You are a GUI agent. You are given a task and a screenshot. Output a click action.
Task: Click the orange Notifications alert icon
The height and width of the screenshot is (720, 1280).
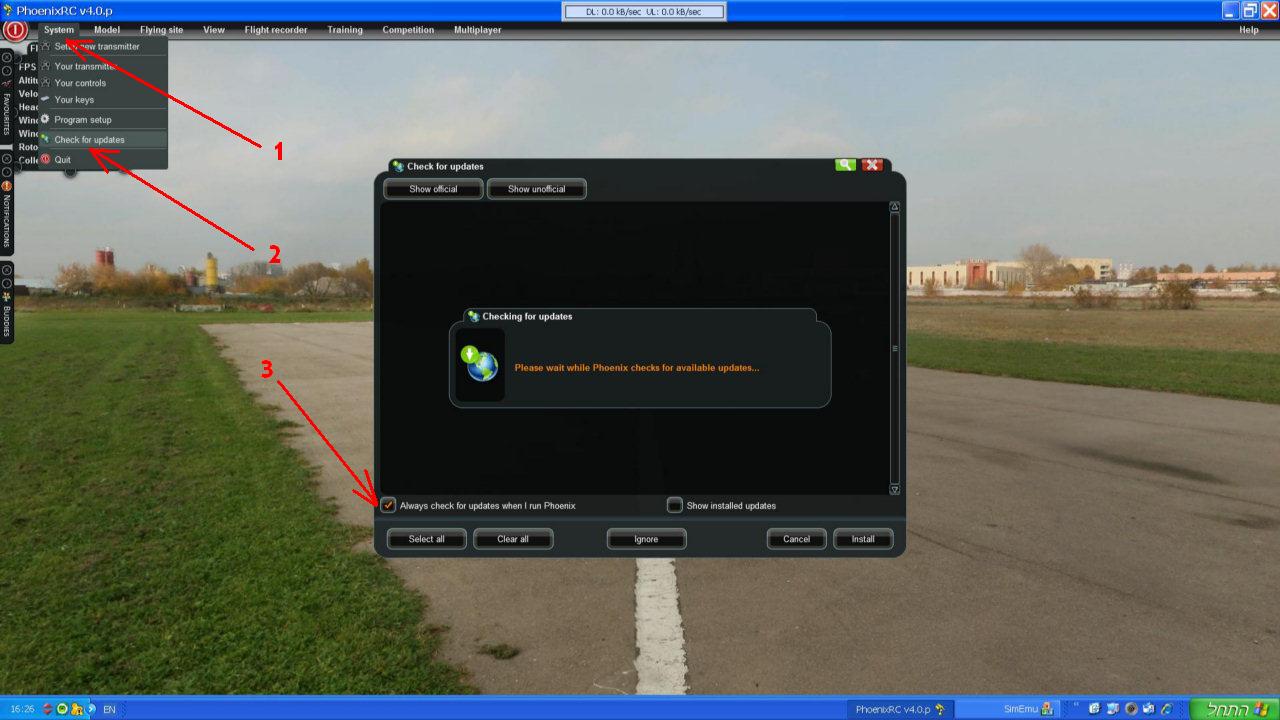click(x=7, y=186)
